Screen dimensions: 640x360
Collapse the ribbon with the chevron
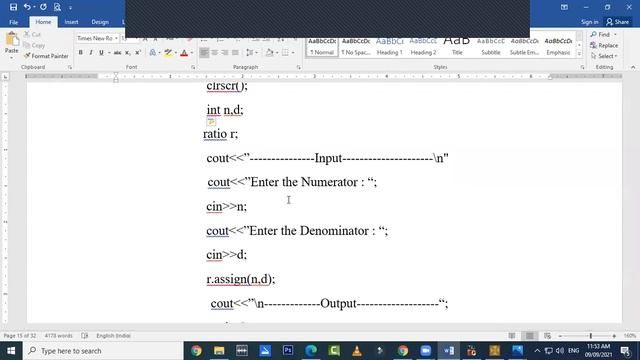[x=633, y=67]
